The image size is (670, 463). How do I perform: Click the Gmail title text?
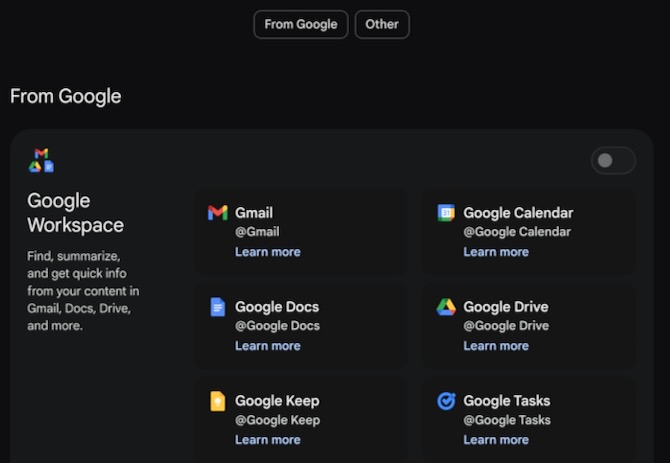click(254, 213)
